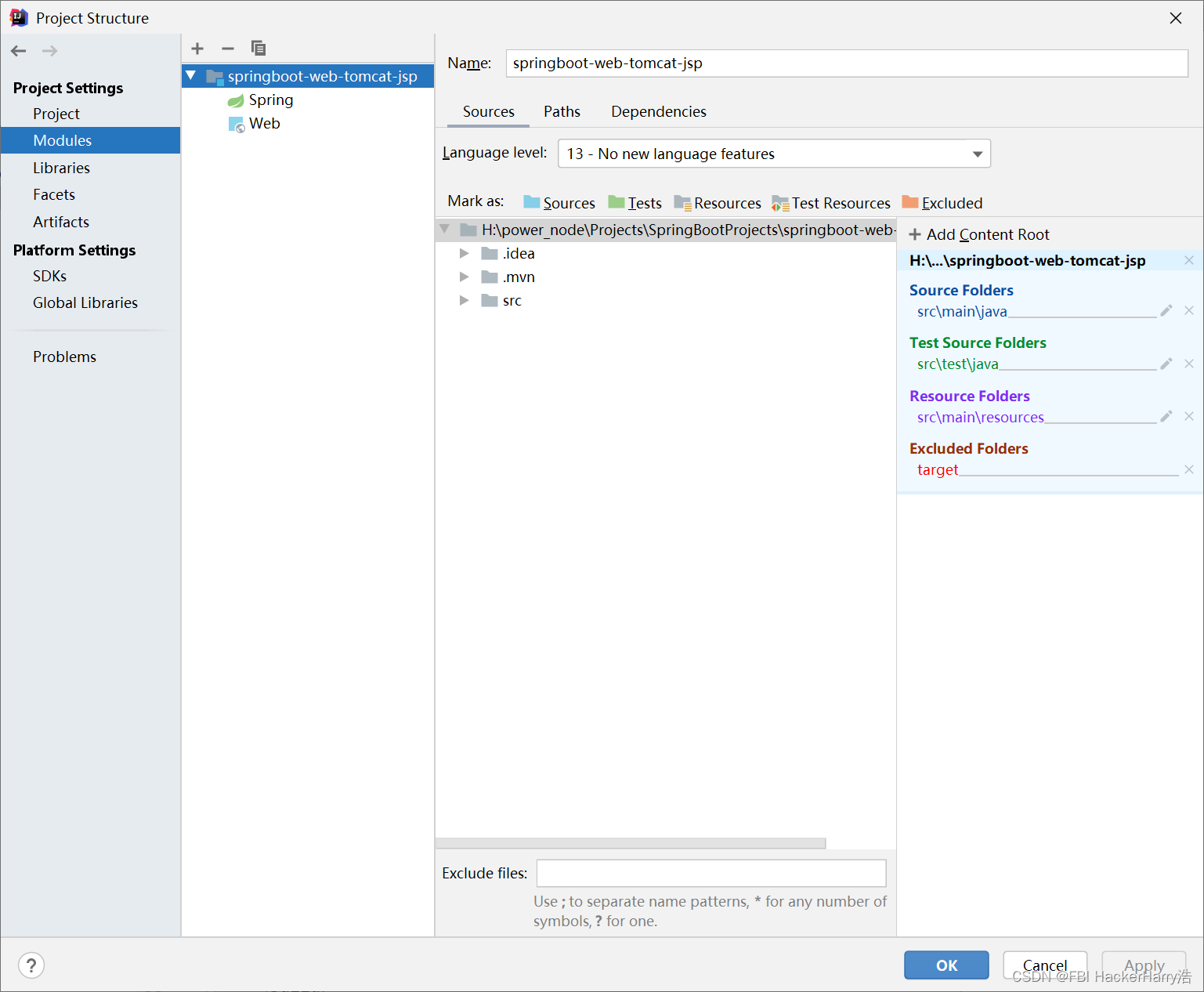This screenshot has width=1204, height=992.
Task: Expand the .mvn folder
Action: (465, 277)
